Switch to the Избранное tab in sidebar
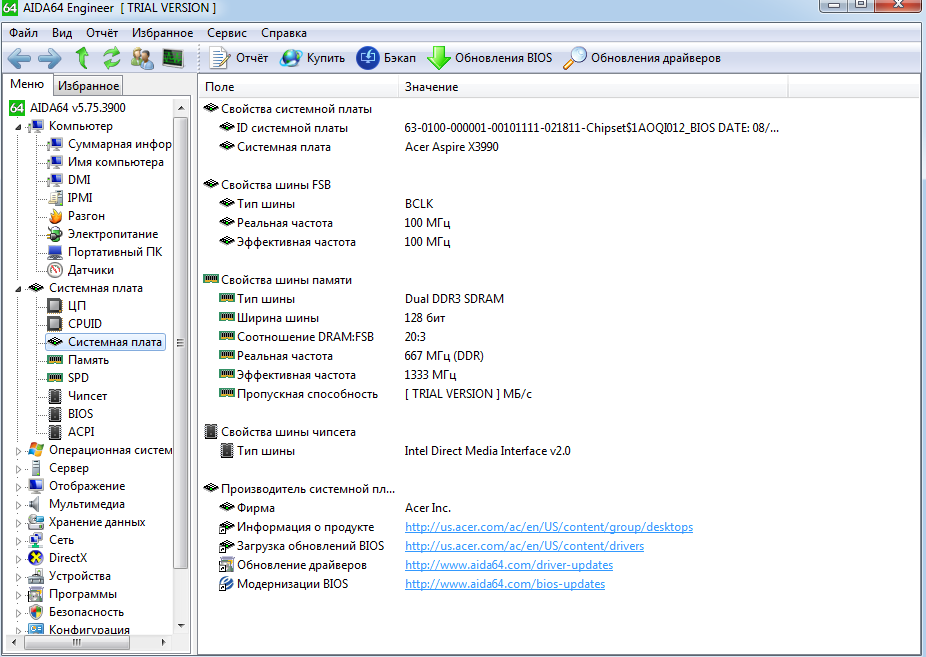This screenshot has width=926, height=657. [89, 86]
